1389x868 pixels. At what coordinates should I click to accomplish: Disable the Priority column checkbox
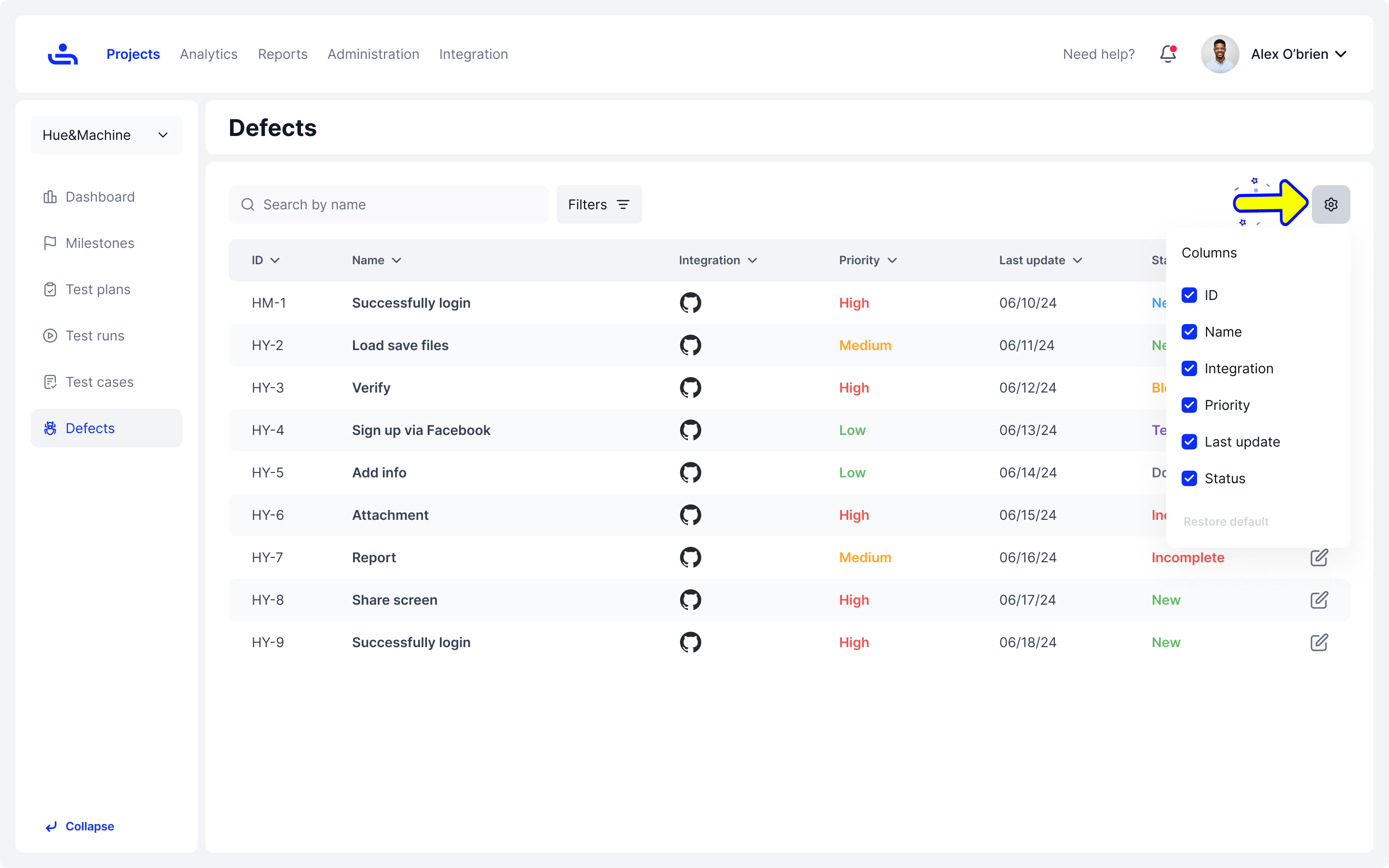click(1189, 405)
